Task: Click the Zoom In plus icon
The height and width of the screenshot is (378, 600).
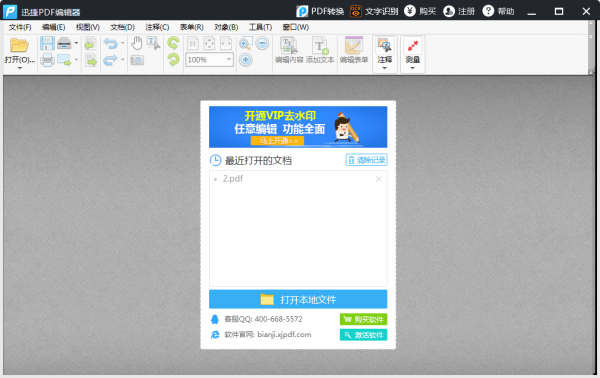Action: 246,60
